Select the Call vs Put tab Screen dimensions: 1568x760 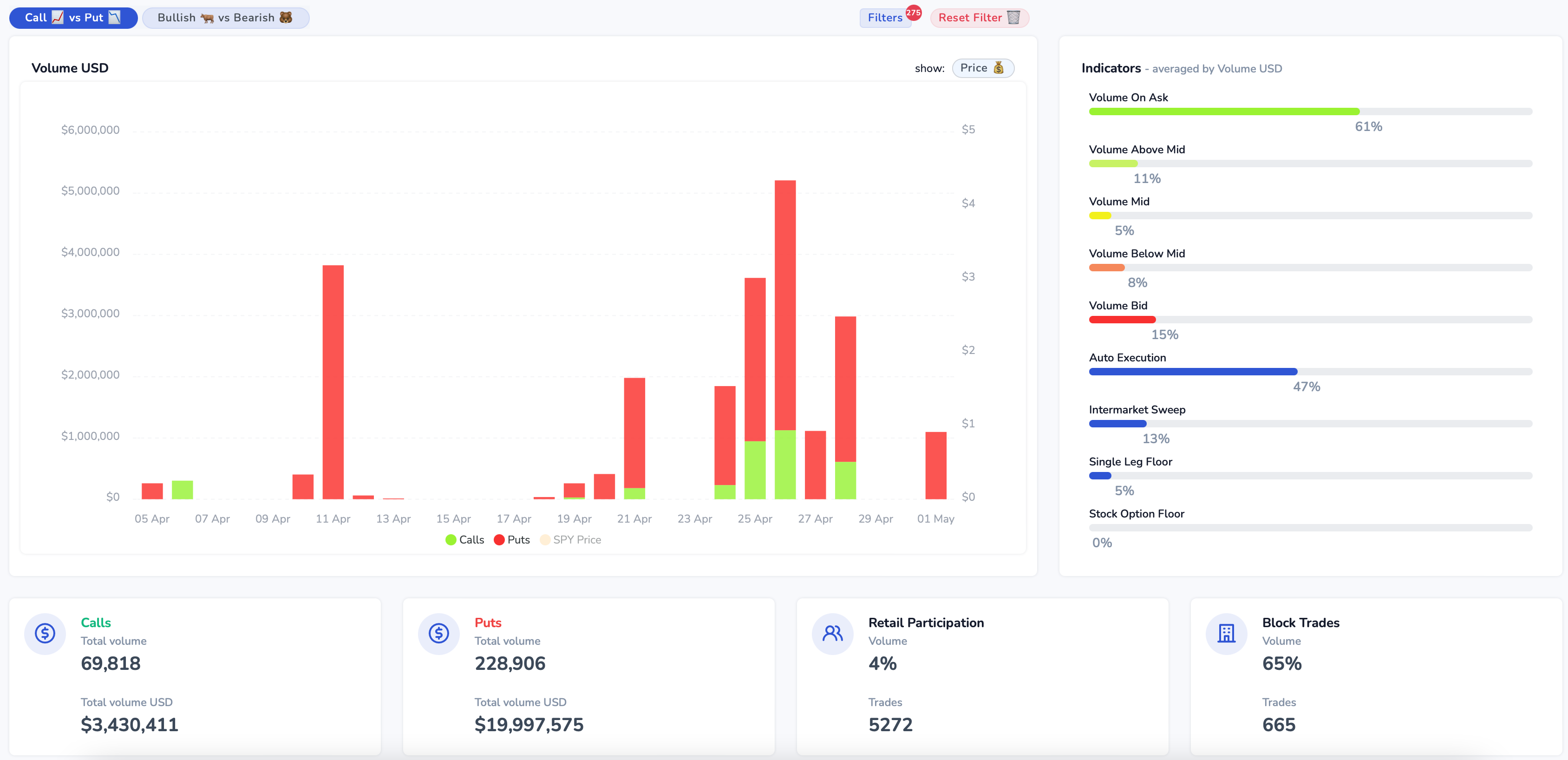(73, 18)
